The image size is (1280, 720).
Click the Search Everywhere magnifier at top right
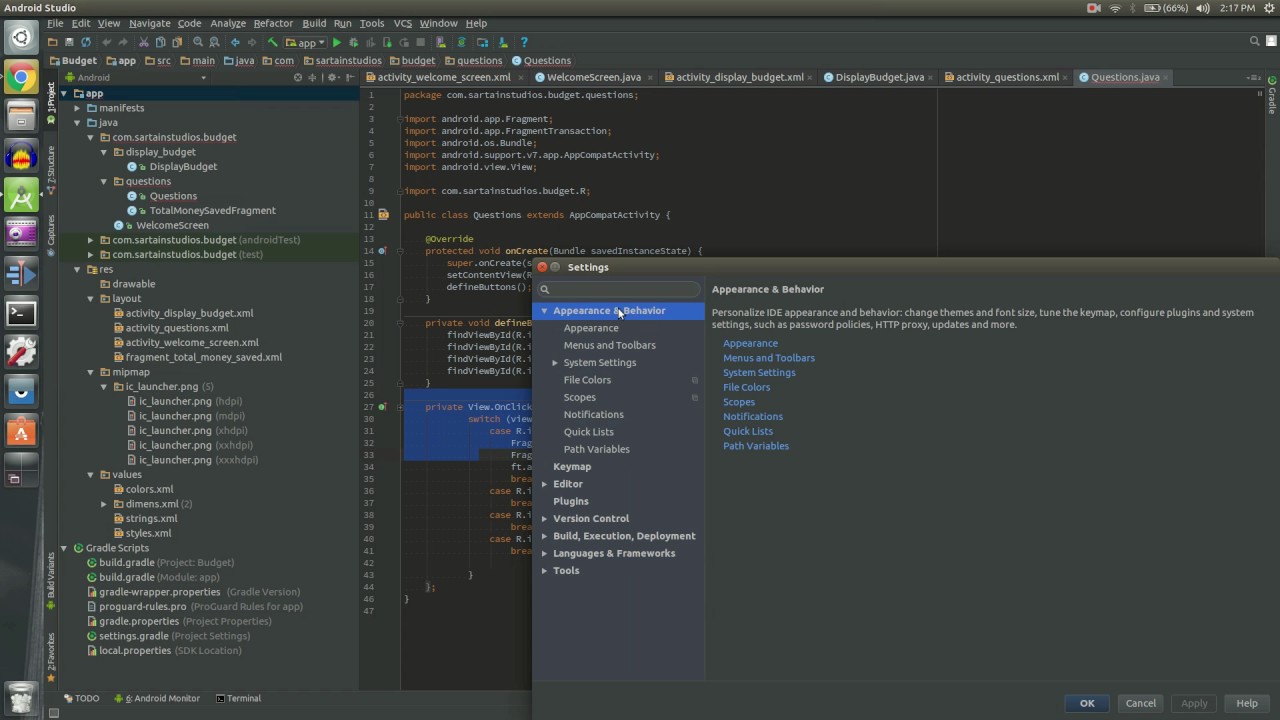(x=1255, y=41)
